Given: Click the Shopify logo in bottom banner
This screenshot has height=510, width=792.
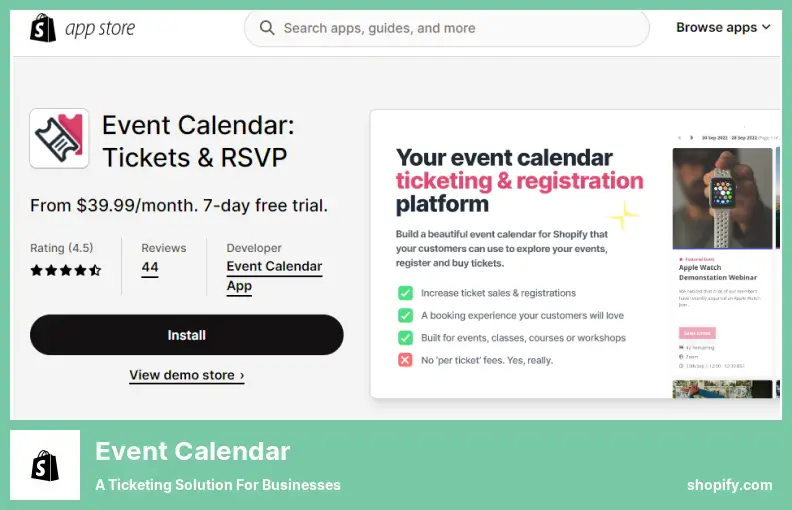Looking at the screenshot, I should 45,465.
